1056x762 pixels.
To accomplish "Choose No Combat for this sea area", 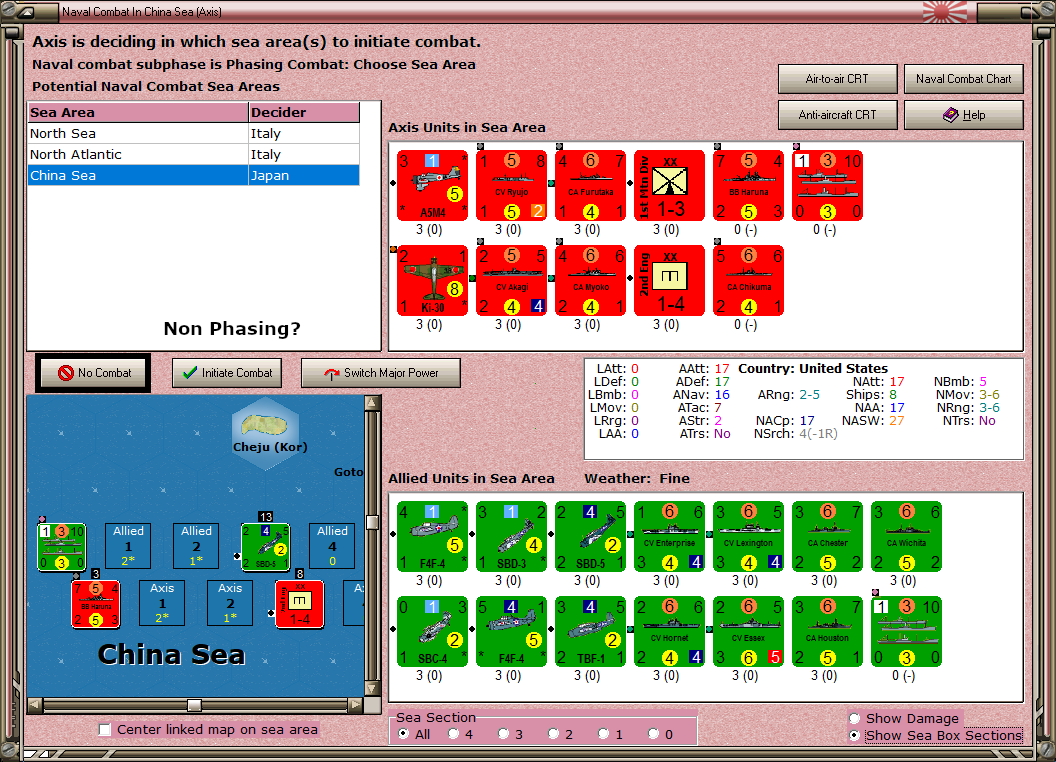I will tap(93, 373).
